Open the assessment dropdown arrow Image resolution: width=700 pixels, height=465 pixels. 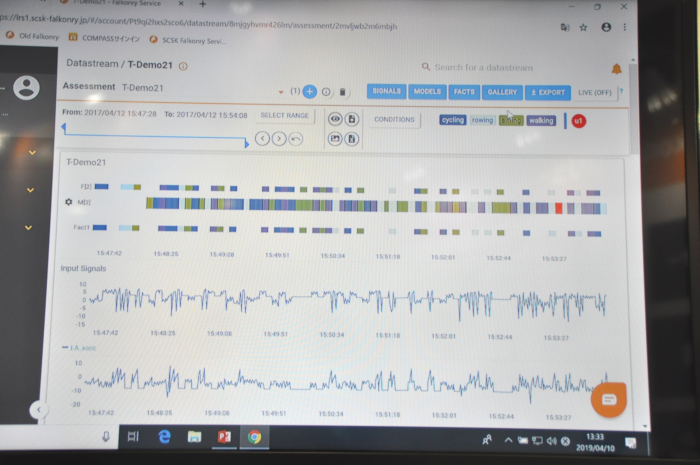(281, 92)
